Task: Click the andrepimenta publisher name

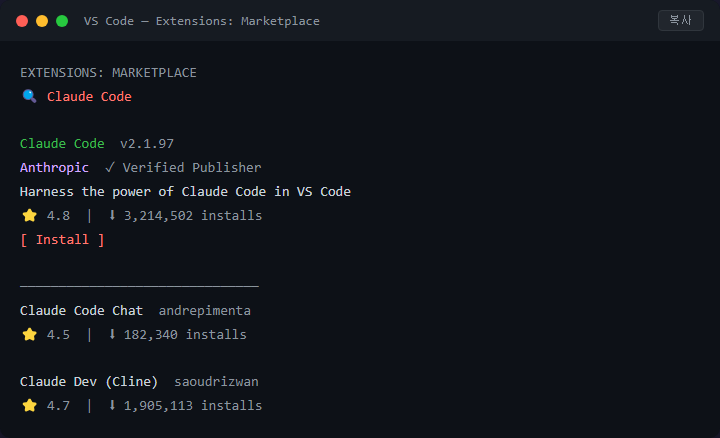Action: pos(205,311)
